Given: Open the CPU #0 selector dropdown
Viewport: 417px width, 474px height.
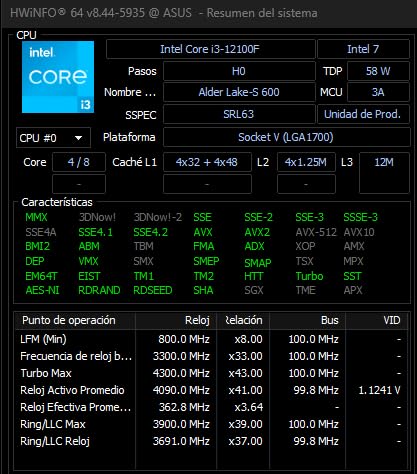Looking at the screenshot, I should (53, 137).
